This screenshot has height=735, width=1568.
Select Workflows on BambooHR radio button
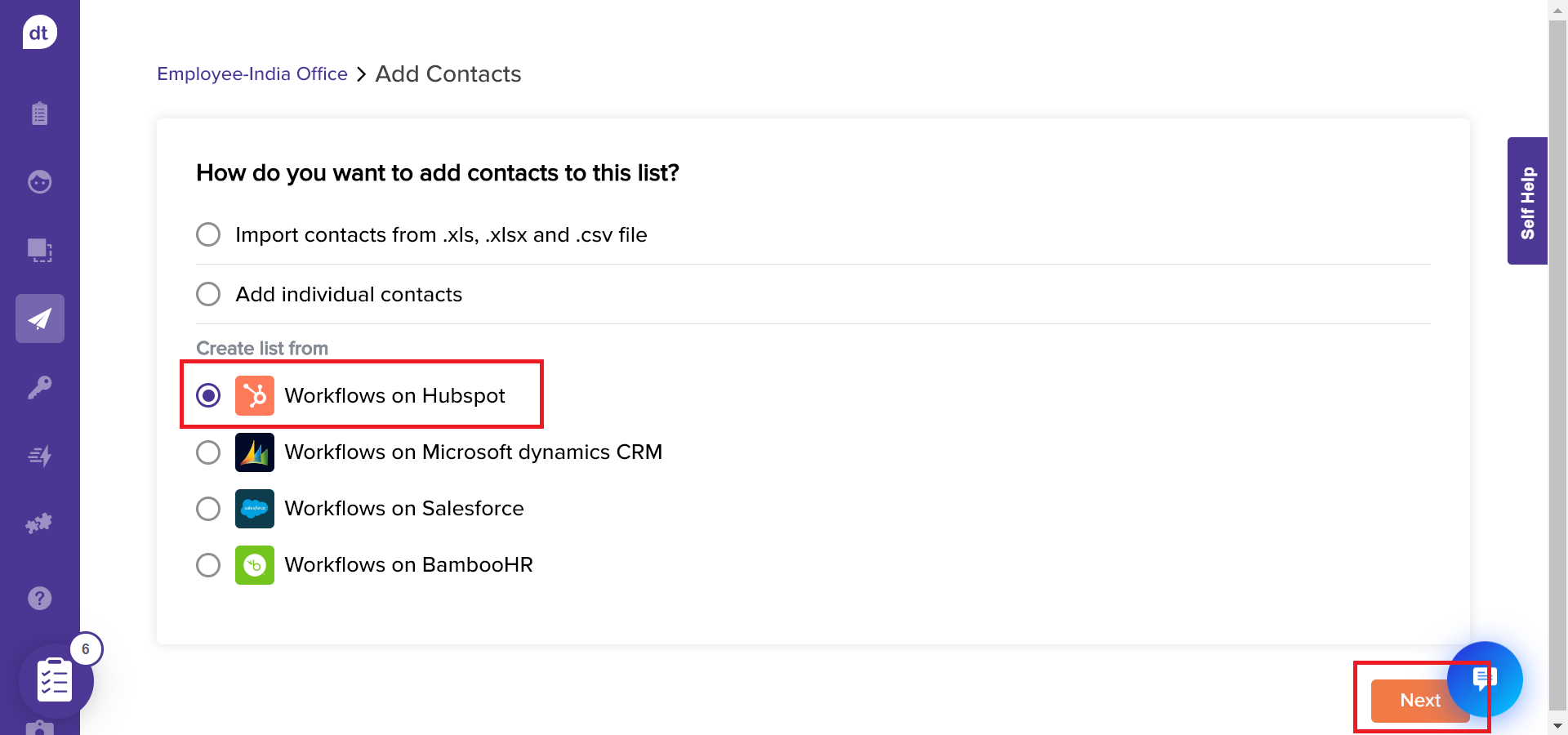[x=208, y=565]
